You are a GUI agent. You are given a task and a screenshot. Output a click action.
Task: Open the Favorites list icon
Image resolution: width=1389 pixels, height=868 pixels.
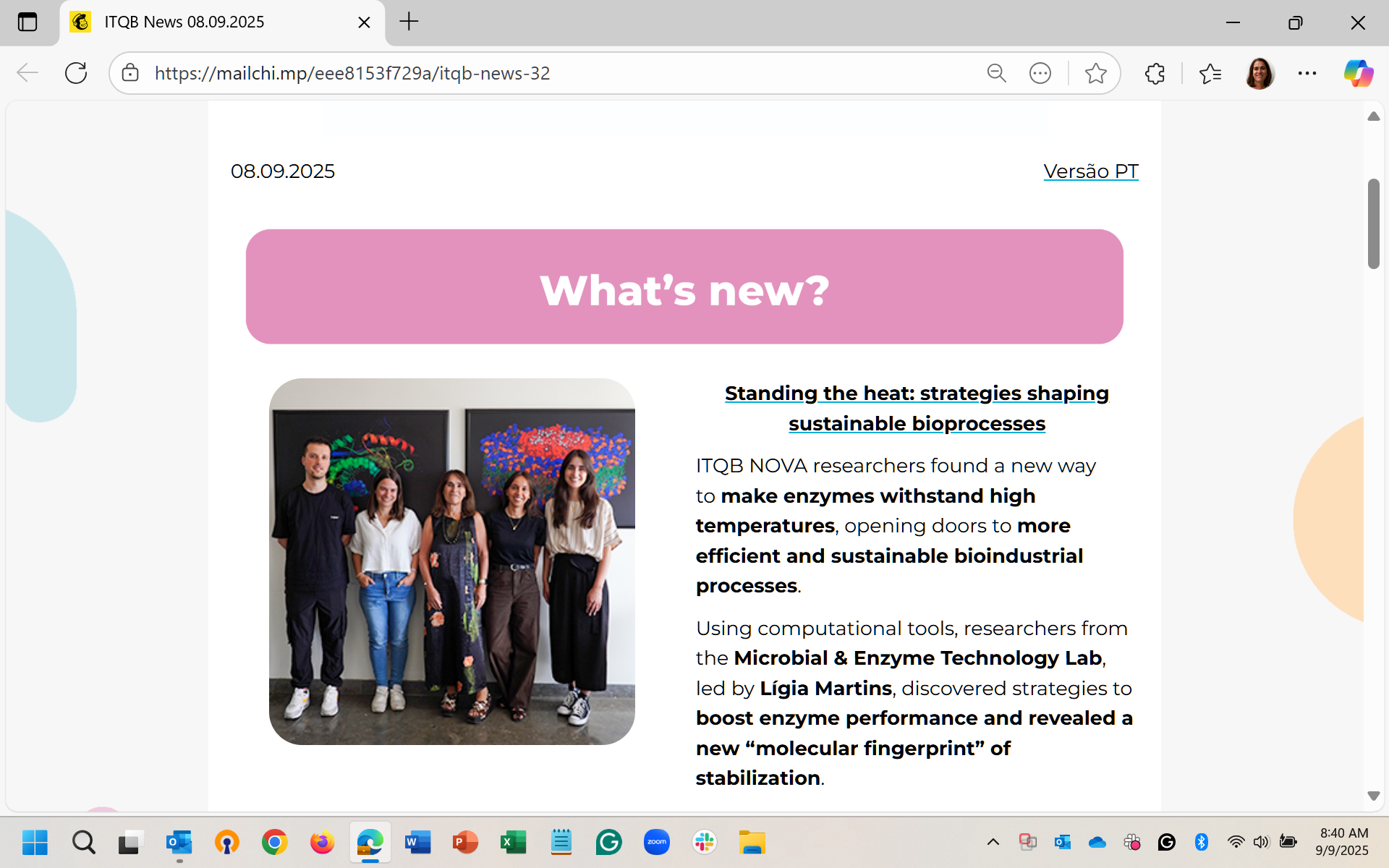click(x=1210, y=73)
